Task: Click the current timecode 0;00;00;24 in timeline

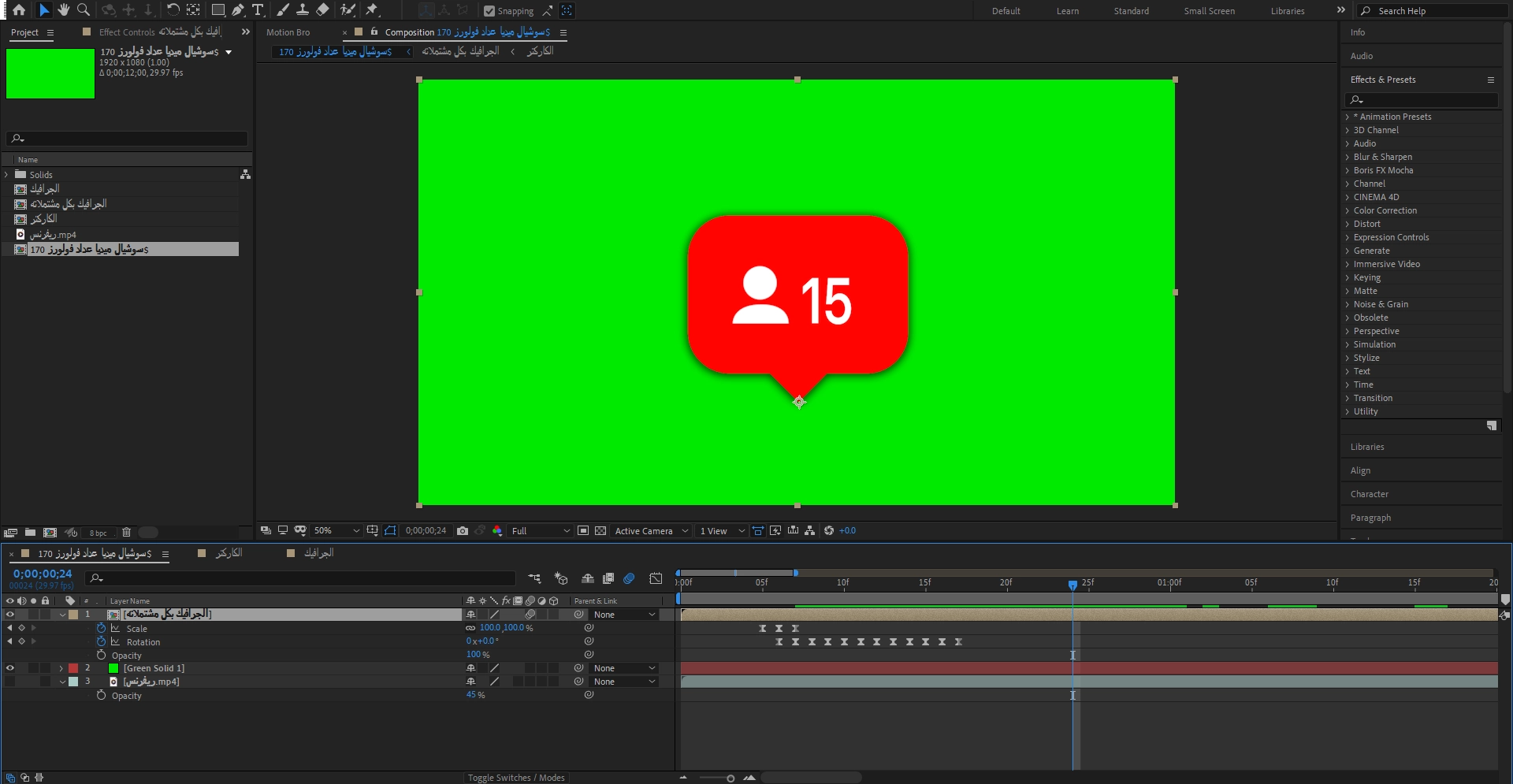Action: tap(43, 574)
